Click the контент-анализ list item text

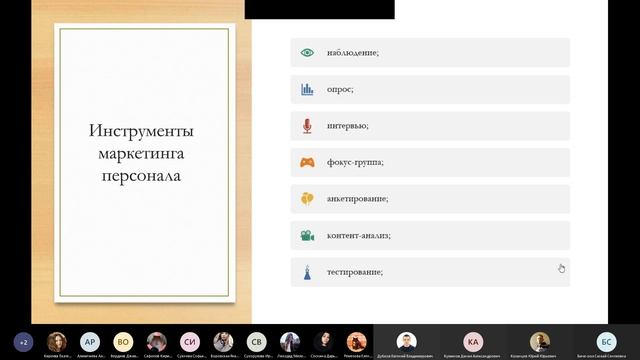[358, 236]
